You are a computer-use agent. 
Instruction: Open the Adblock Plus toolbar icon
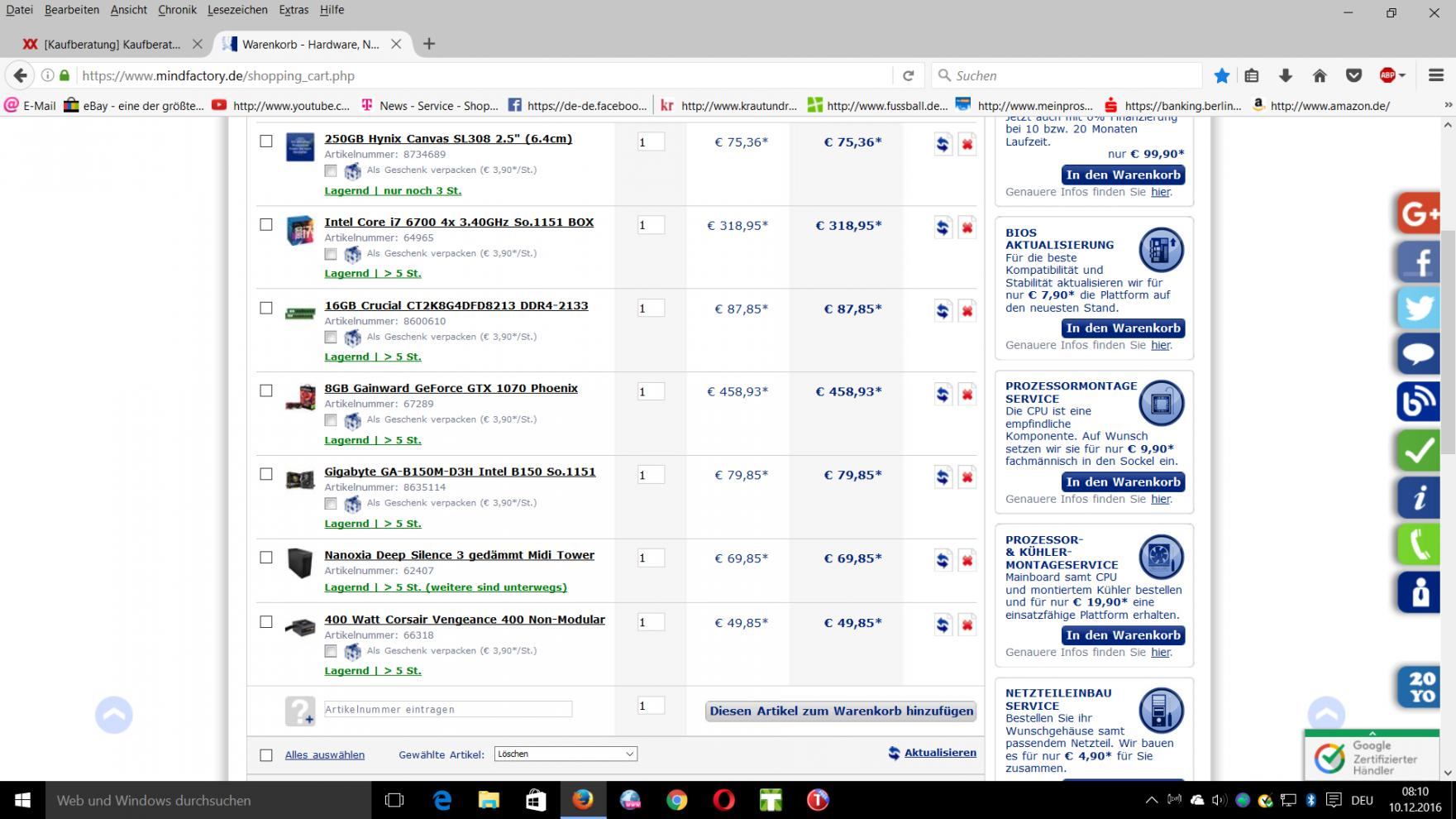[1387, 75]
